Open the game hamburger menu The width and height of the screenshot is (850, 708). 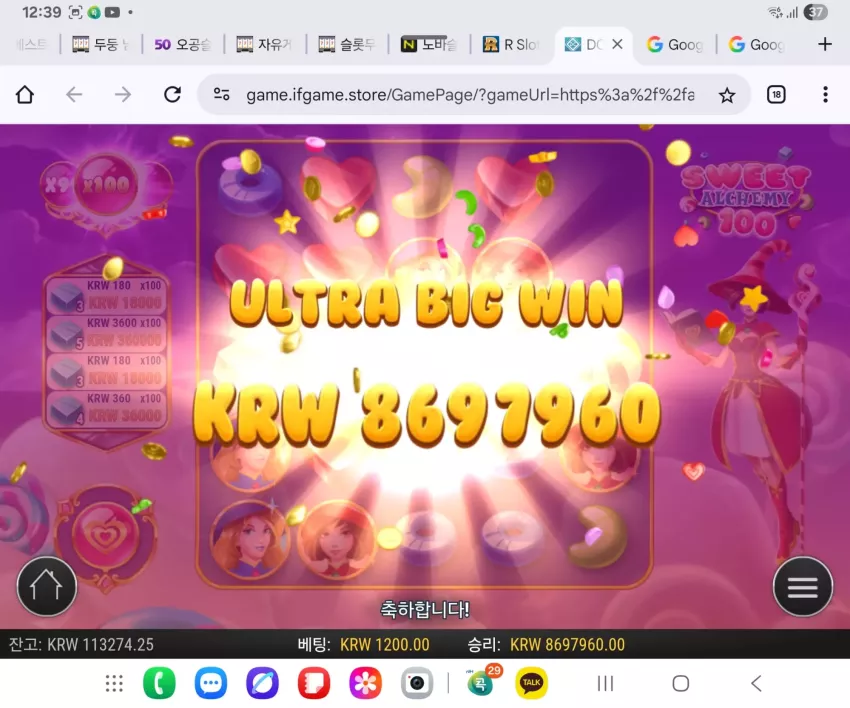(x=803, y=587)
